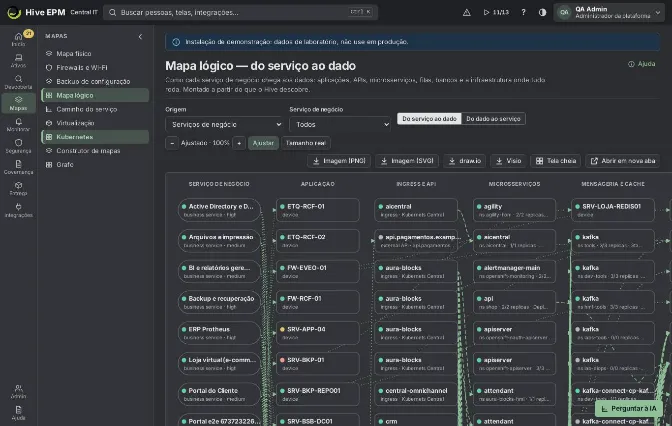Open the Início home icon in sidebar
Image resolution: width=672 pixels, height=426 pixels.
click(18, 39)
